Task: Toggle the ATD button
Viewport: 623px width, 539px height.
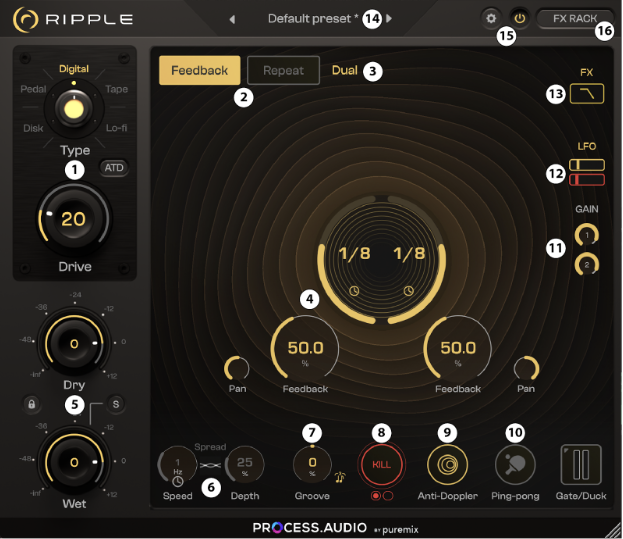Action: click(114, 168)
